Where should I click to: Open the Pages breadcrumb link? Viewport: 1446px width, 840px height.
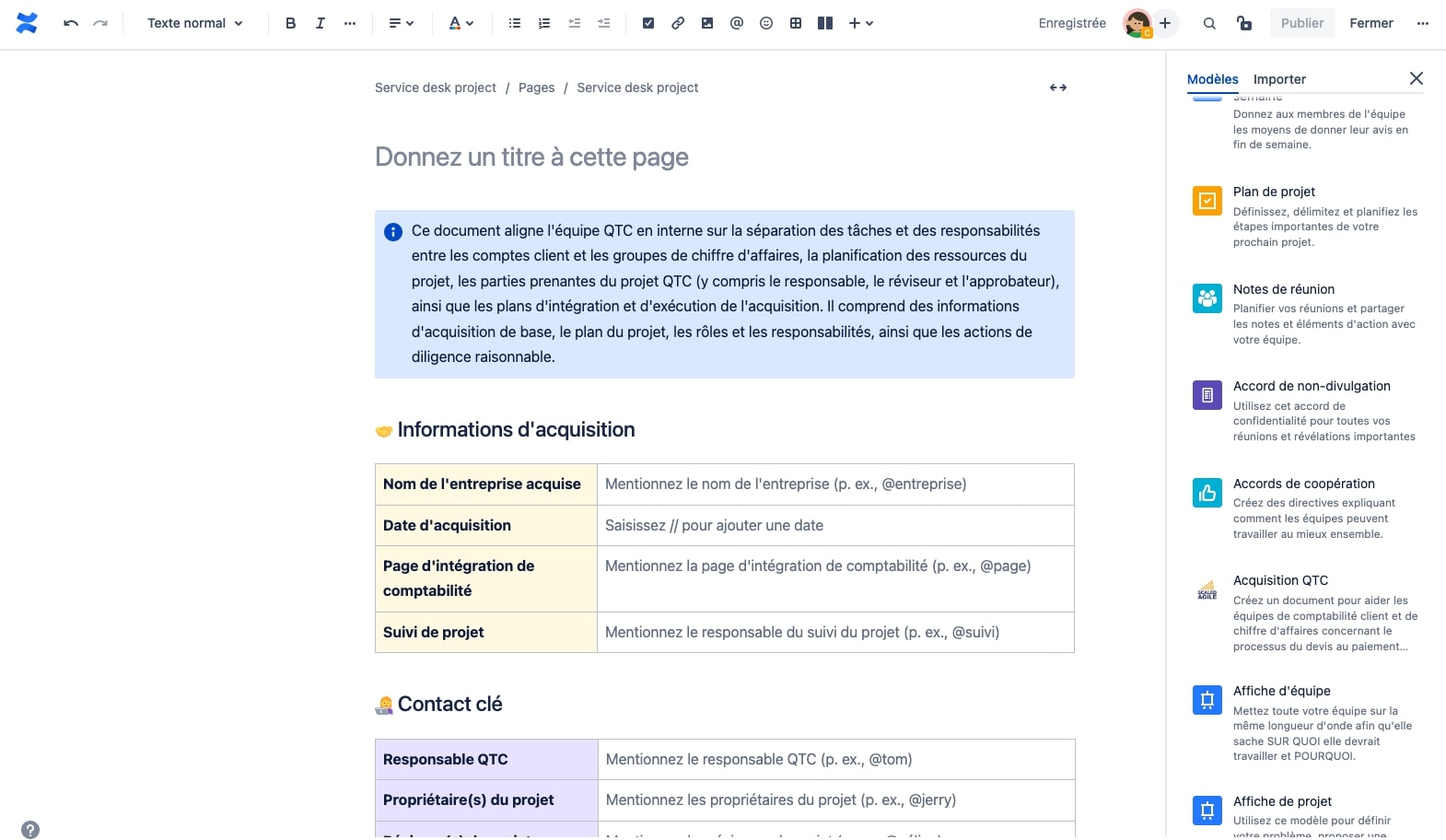tap(537, 87)
